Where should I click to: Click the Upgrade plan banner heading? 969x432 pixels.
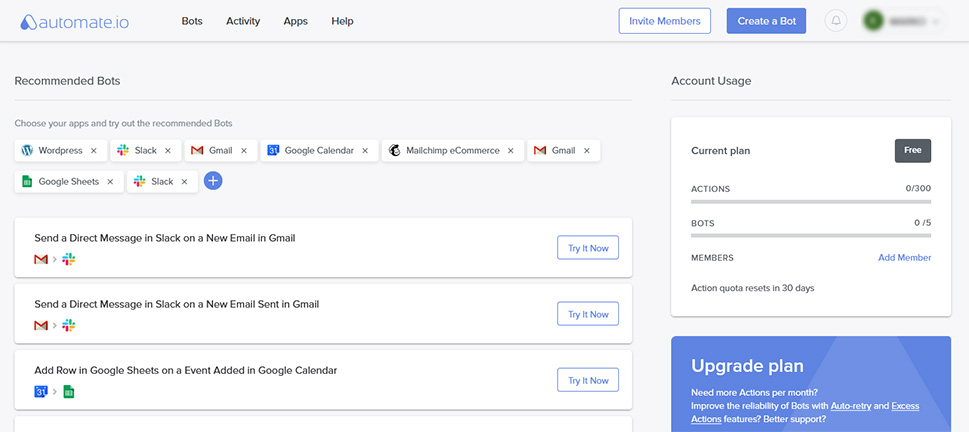click(x=747, y=366)
